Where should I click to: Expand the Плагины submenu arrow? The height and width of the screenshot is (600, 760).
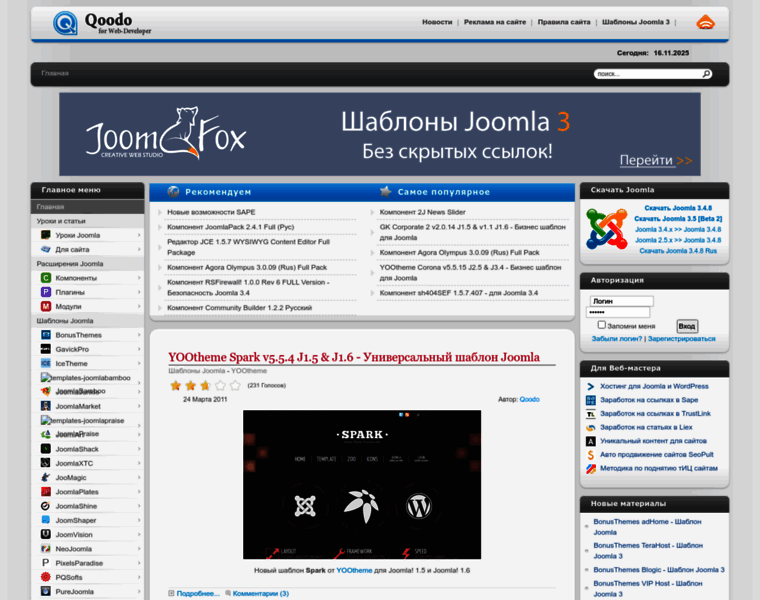(x=139, y=292)
